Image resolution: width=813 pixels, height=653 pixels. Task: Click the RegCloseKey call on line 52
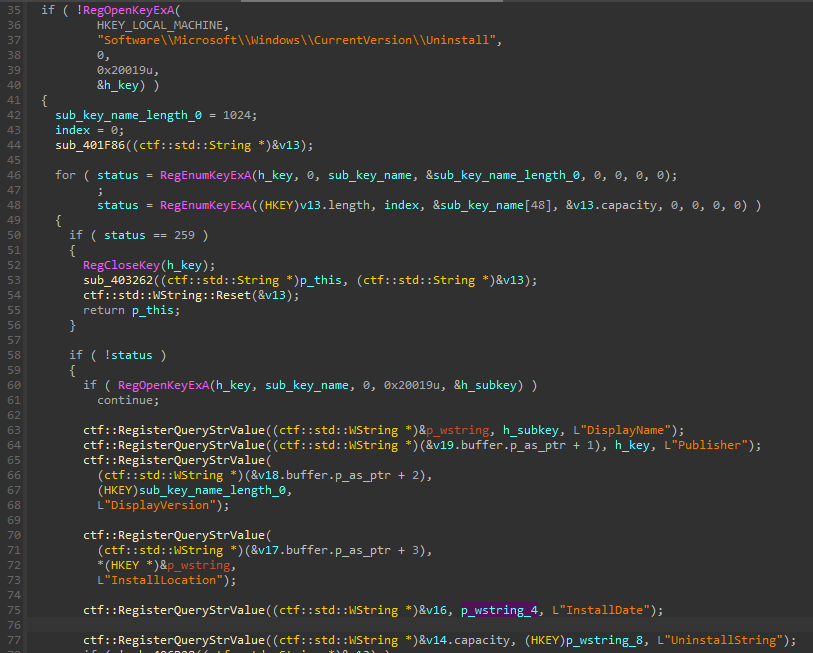[x=121, y=266]
